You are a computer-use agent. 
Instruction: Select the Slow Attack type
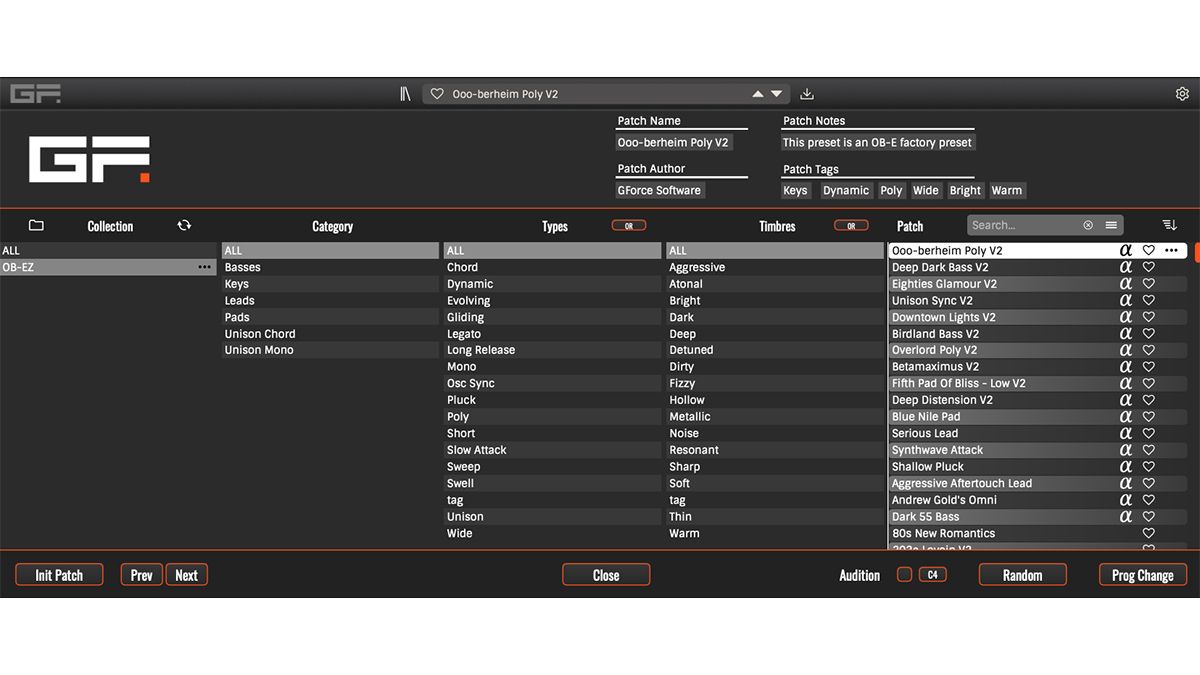tap(552, 450)
